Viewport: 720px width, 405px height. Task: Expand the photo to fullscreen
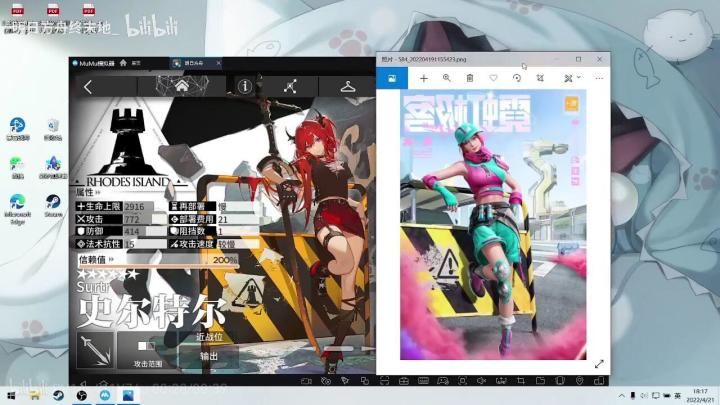(x=599, y=364)
